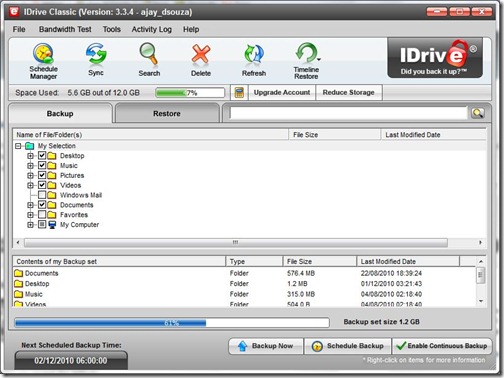Expand the My Computer tree node
The height and width of the screenshot is (378, 504).
[x=30, y=225]
